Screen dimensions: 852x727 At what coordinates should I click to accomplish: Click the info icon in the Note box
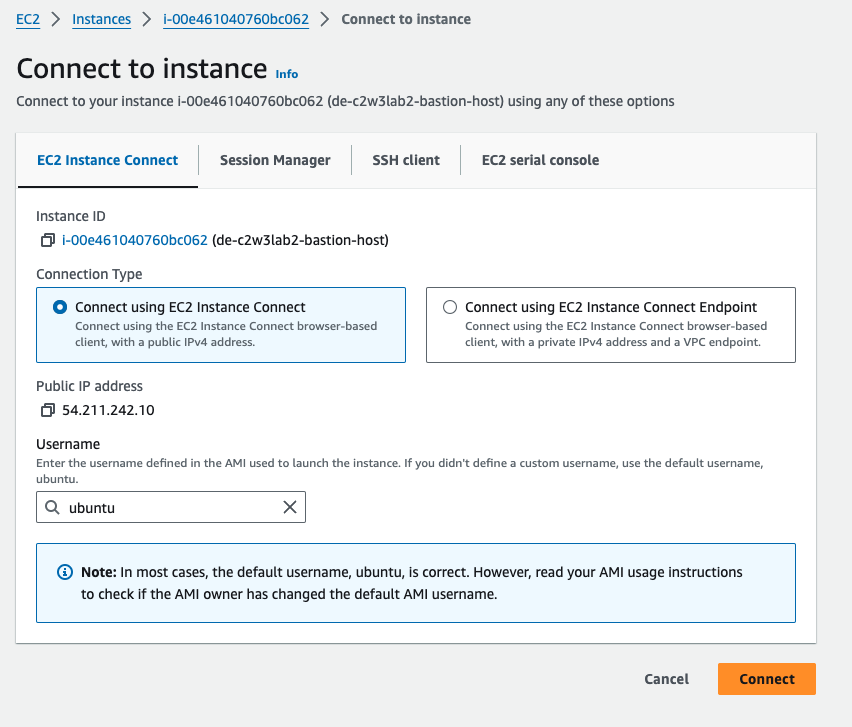click(65, 572)
